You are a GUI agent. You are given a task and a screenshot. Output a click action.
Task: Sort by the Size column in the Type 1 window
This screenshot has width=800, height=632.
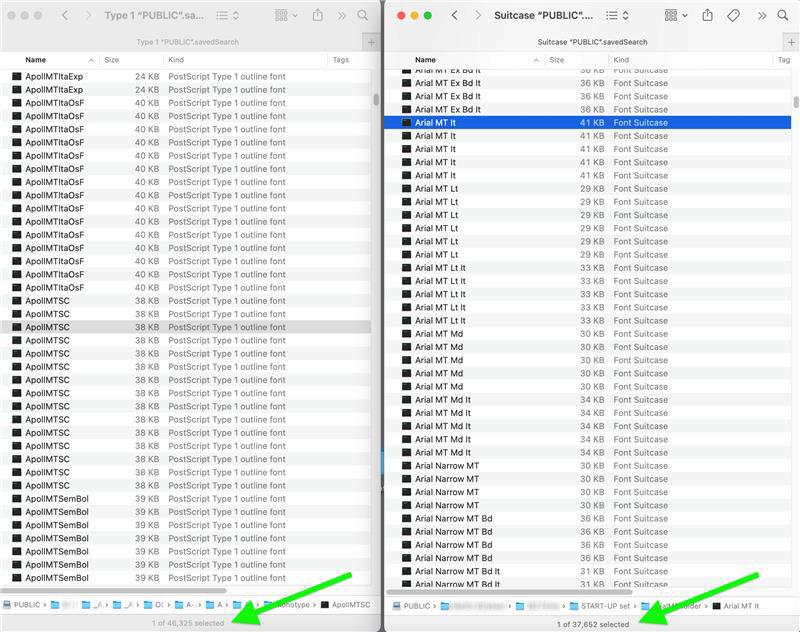112,60
